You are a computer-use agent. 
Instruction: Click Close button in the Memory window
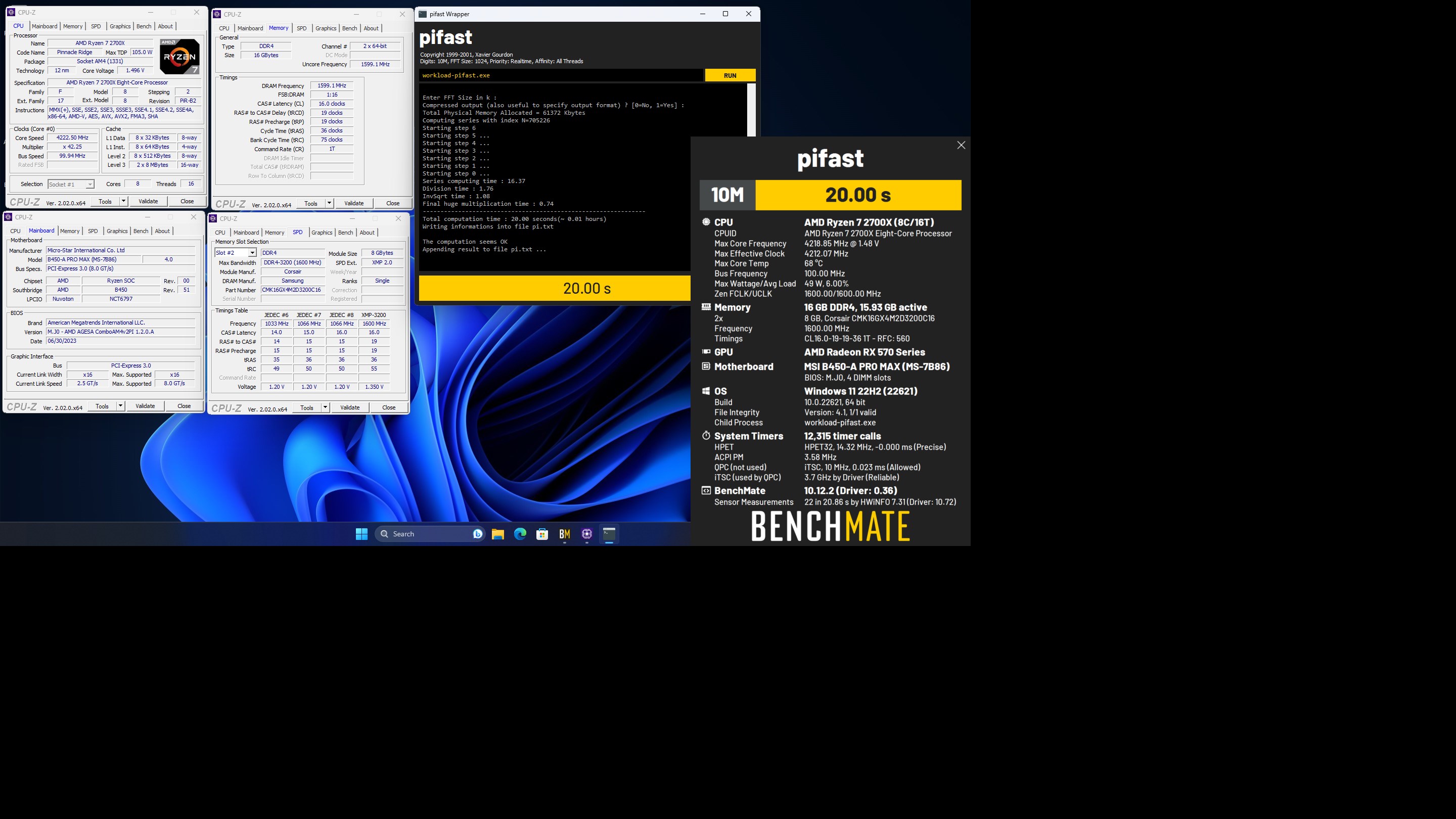(x=393, y=203)
